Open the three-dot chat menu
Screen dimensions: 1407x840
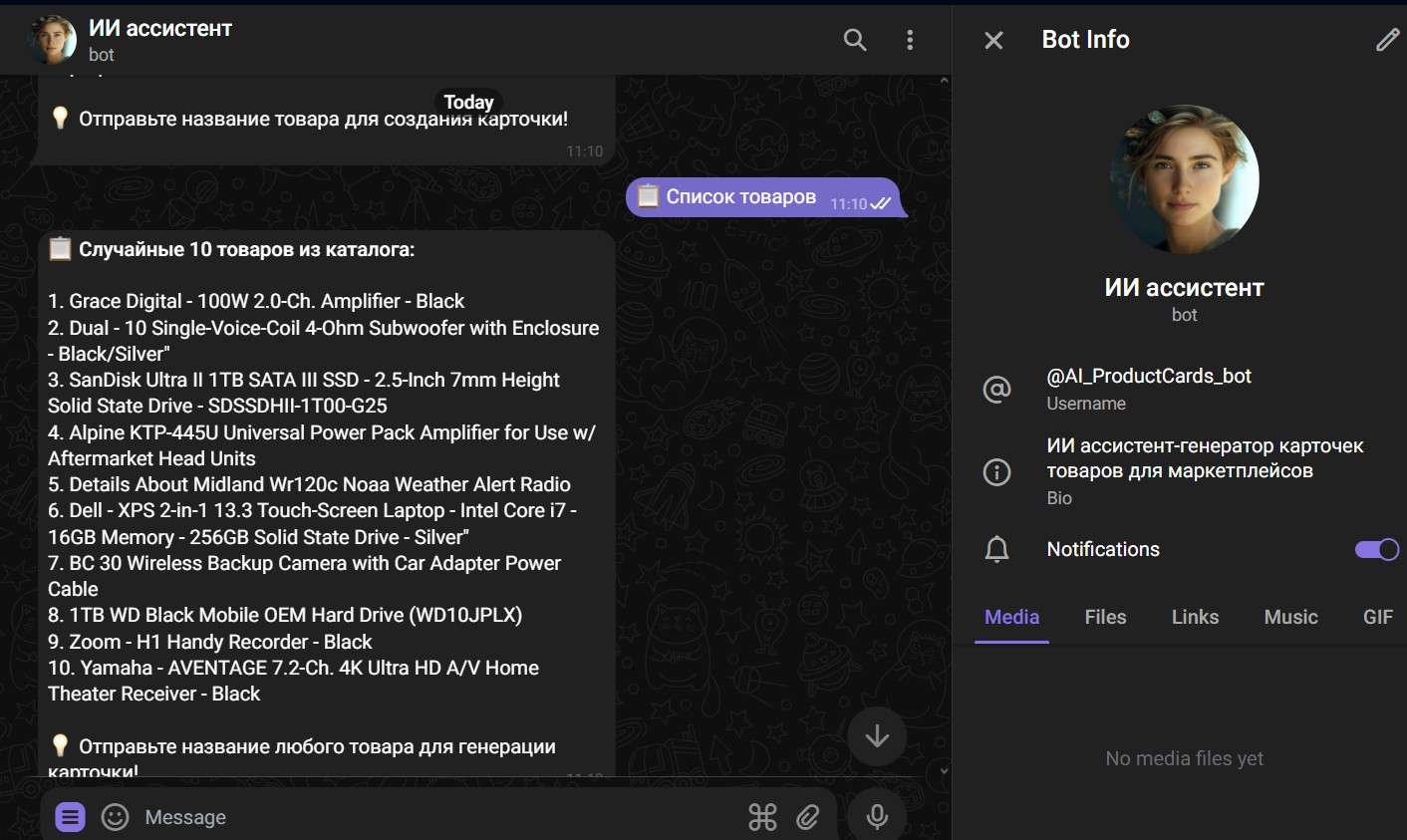tap(910, 40)
